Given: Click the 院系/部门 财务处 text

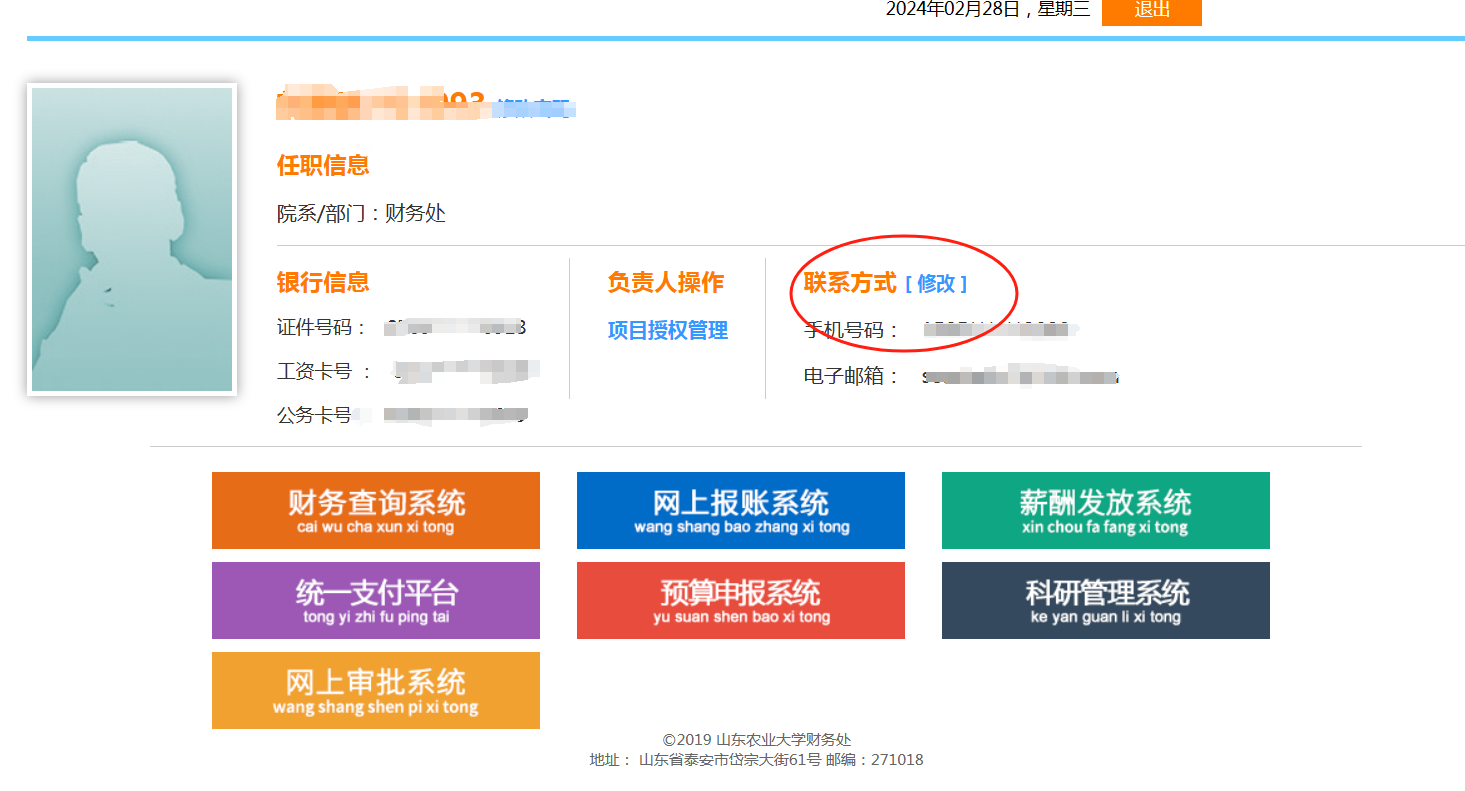Looking at the screenshot, I should pos(361,213).
